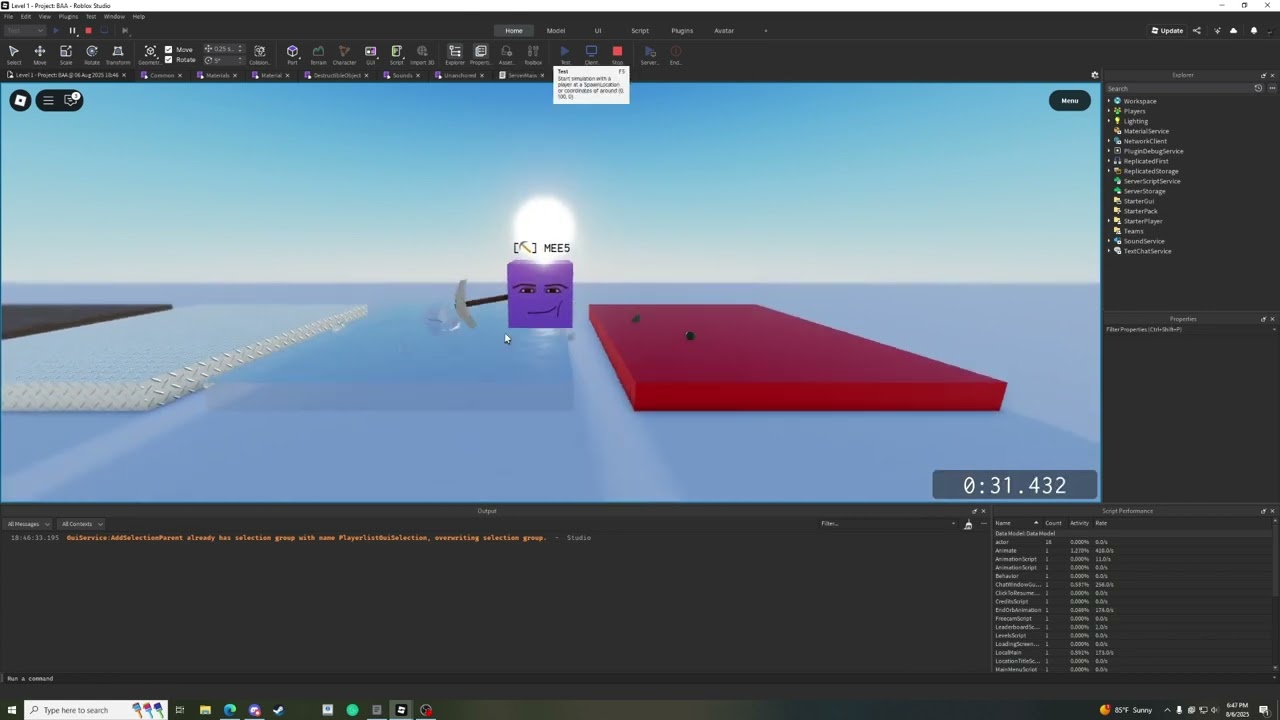Click the Update button
1280x720 pixels.
pyautogui.click(x=1167, y=30)
